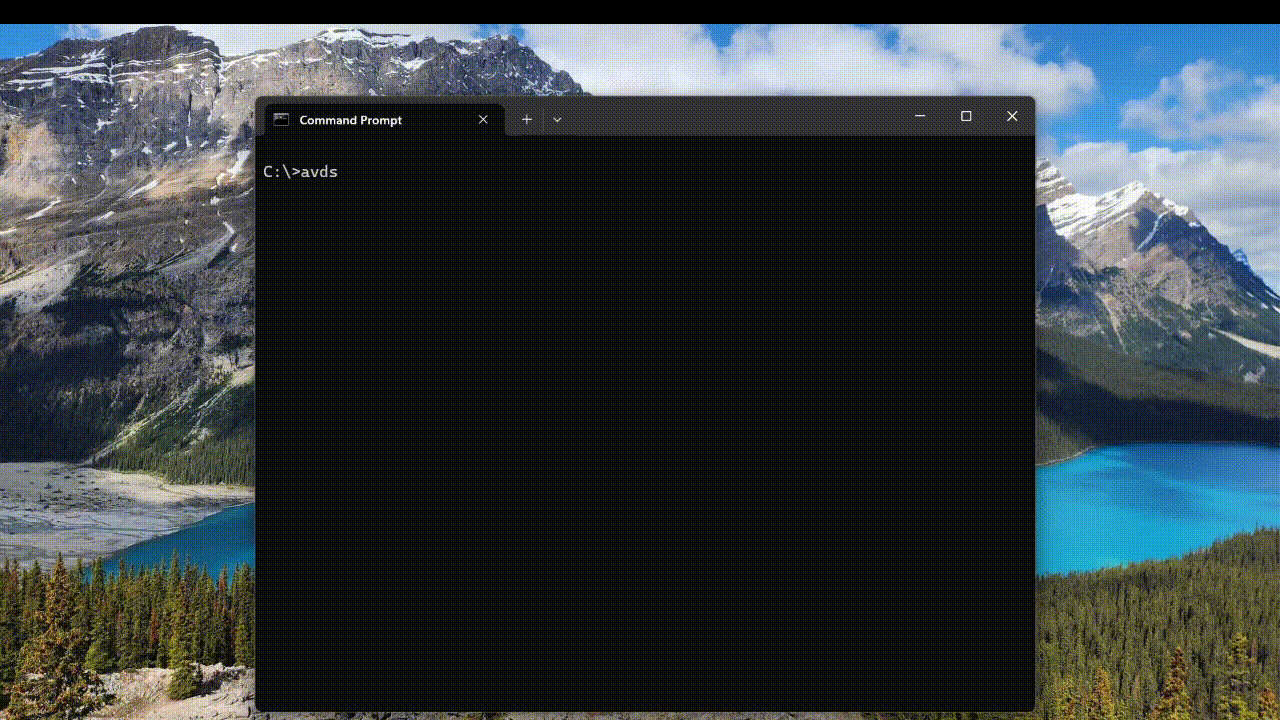Maximize the terminal window
This screenshot has height=720, width=1280.
point(965,116)
